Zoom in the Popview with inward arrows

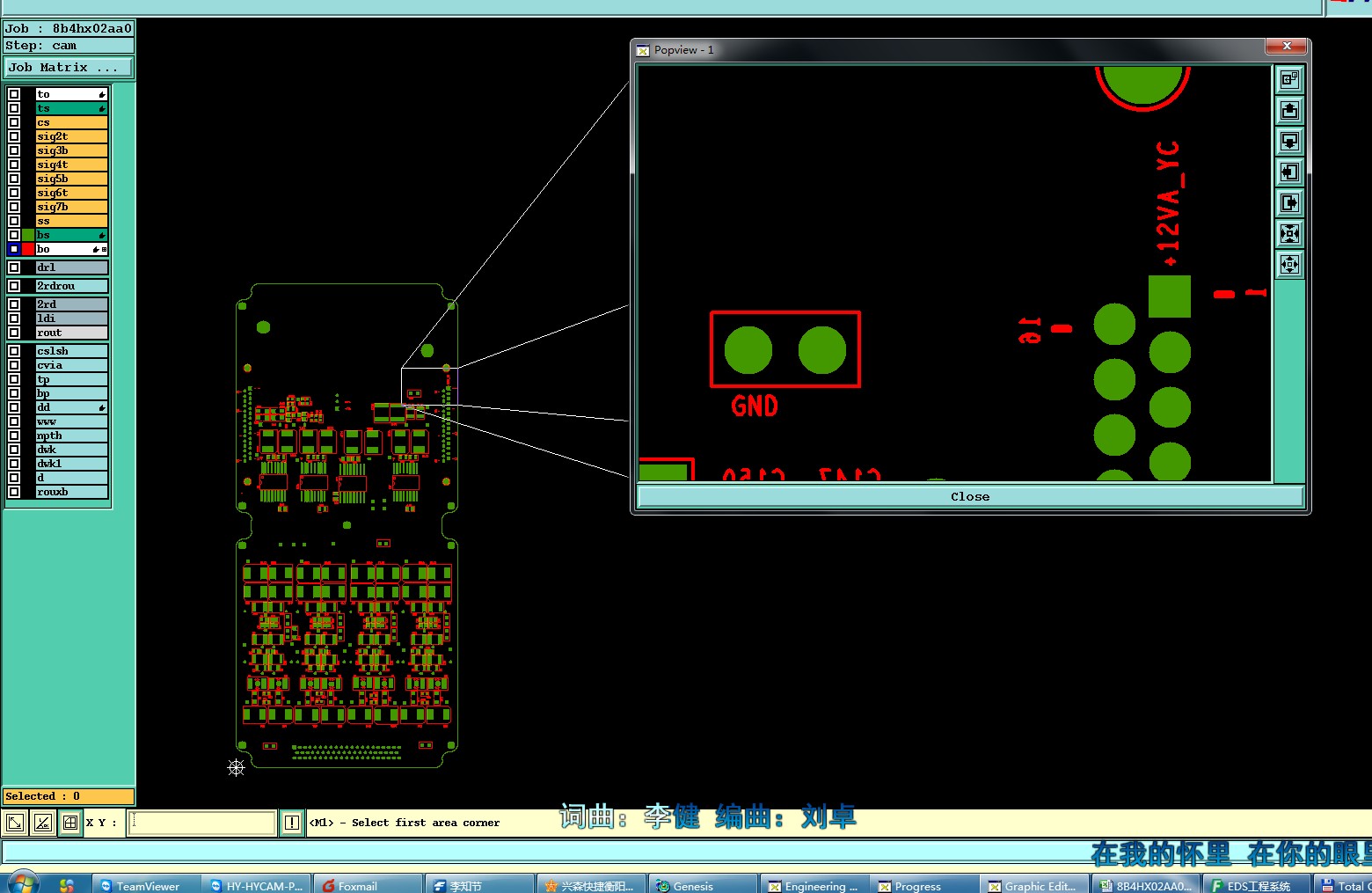1289,234
